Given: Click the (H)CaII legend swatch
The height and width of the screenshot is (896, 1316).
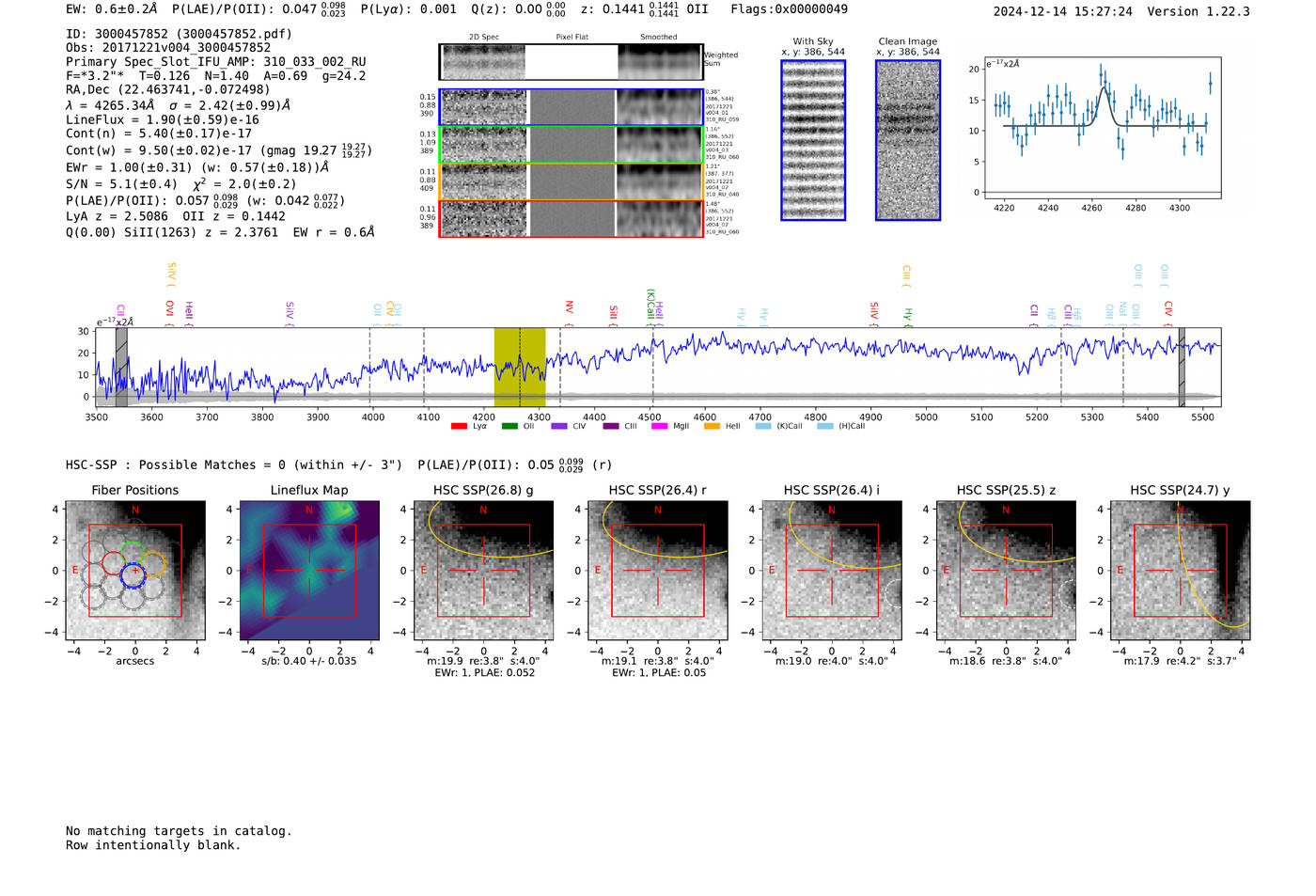Looking at the screenshot, I should 825,427.
